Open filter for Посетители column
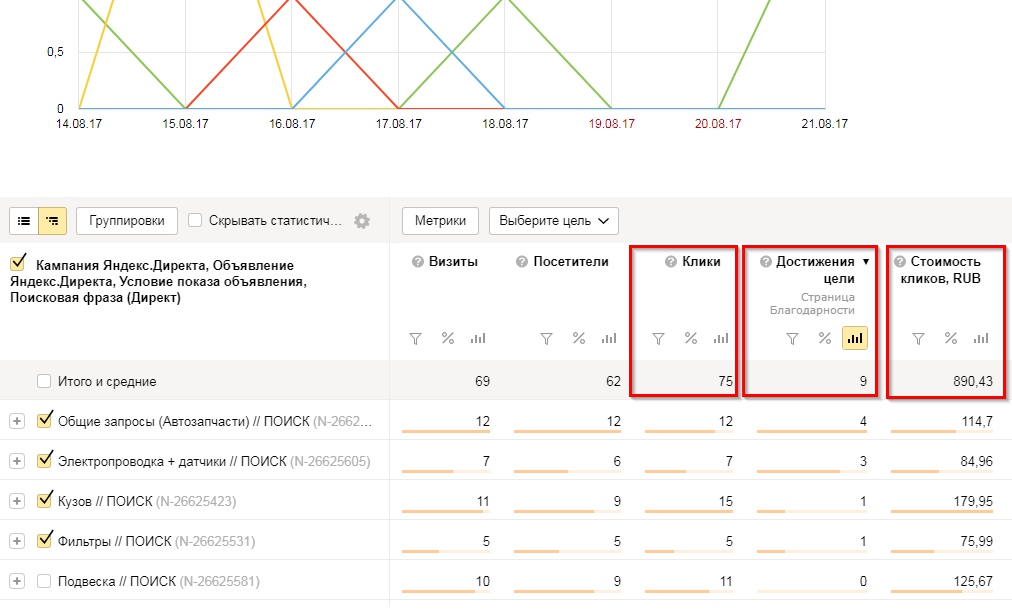1012x611 pixels. pos(546,339)
